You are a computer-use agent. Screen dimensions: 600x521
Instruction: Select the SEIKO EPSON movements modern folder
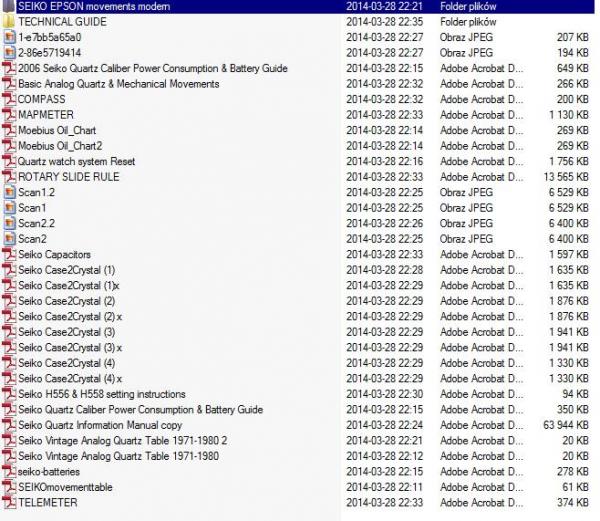94,7
